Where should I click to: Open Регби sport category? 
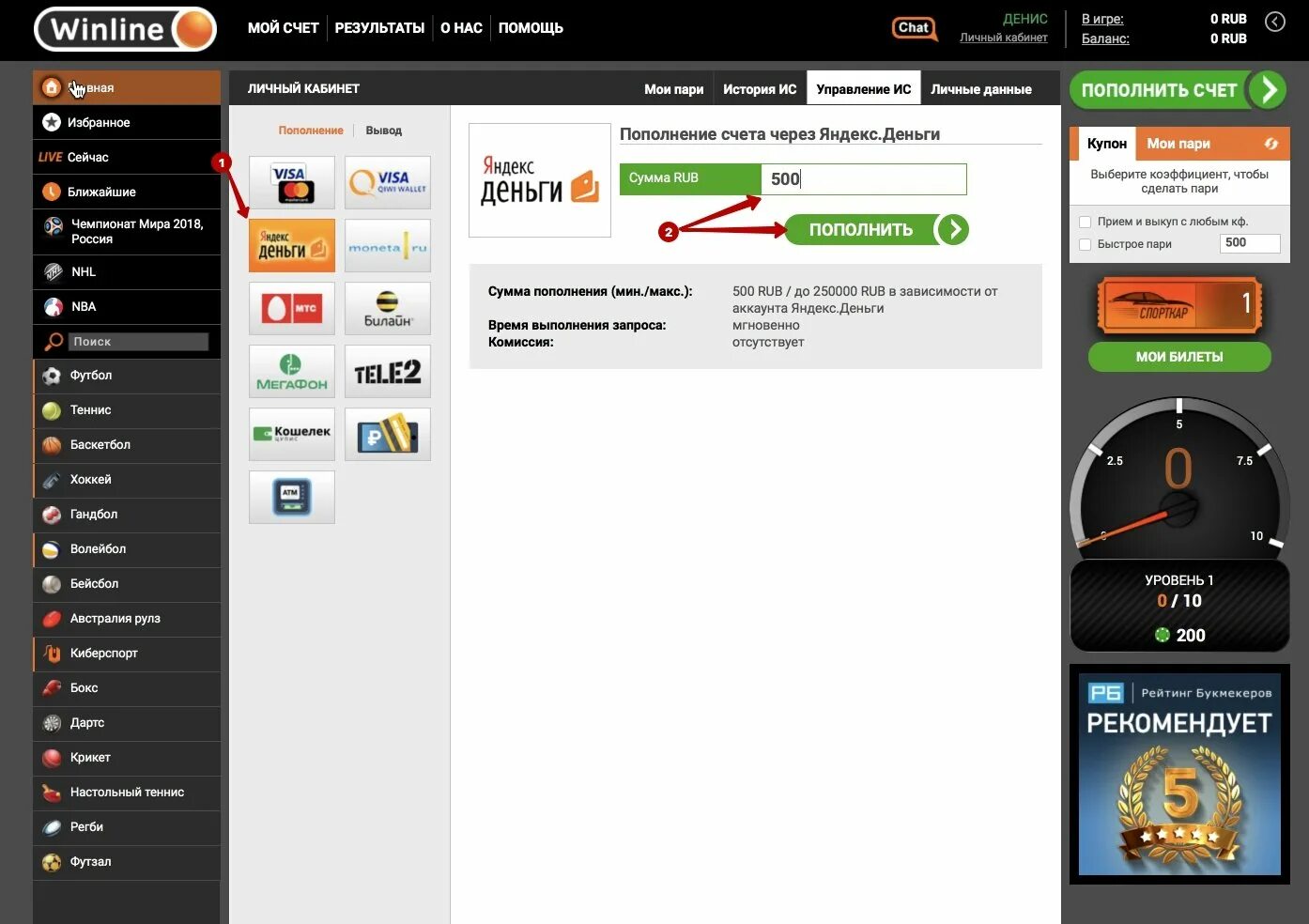[x=127, y=826]
